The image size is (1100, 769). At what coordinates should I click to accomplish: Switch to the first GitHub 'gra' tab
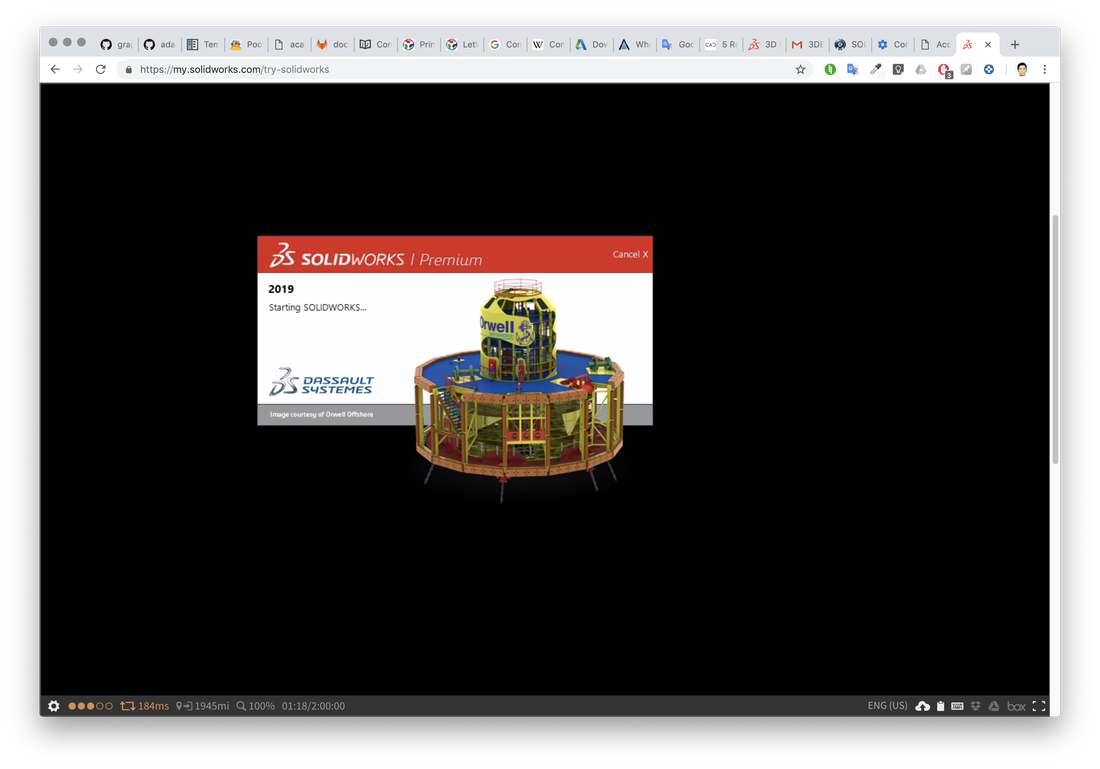116,44
